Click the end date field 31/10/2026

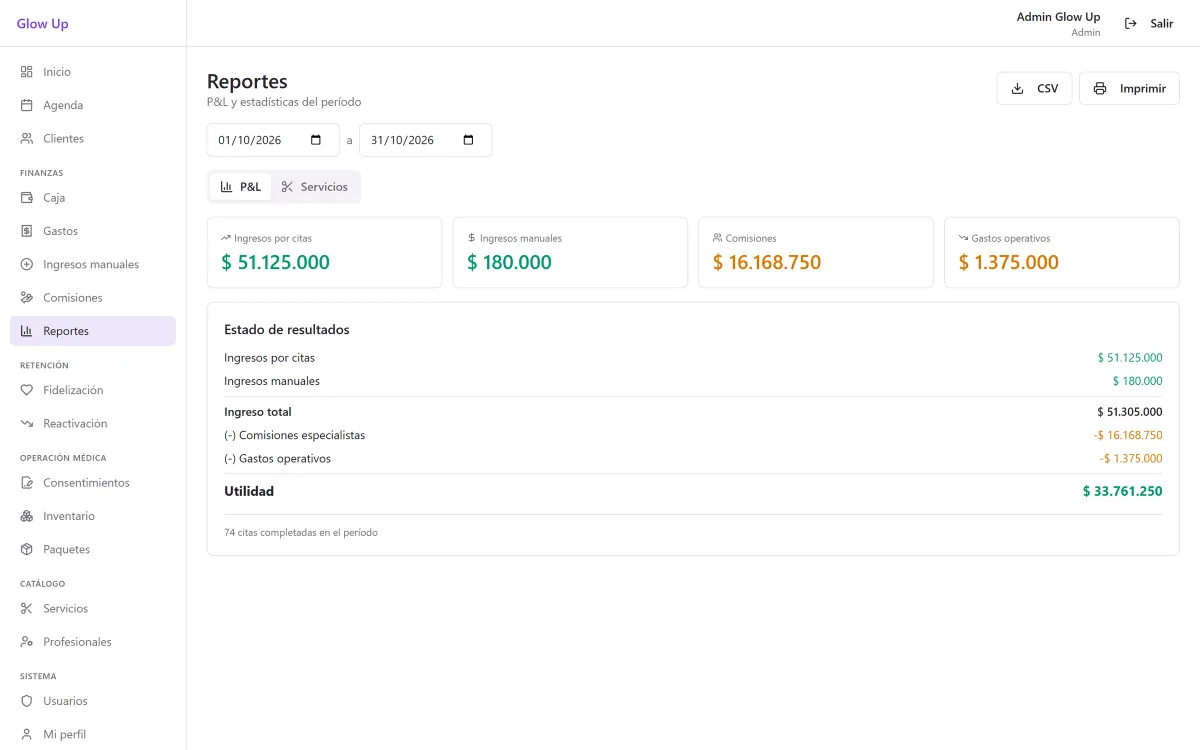click(425, 140)
